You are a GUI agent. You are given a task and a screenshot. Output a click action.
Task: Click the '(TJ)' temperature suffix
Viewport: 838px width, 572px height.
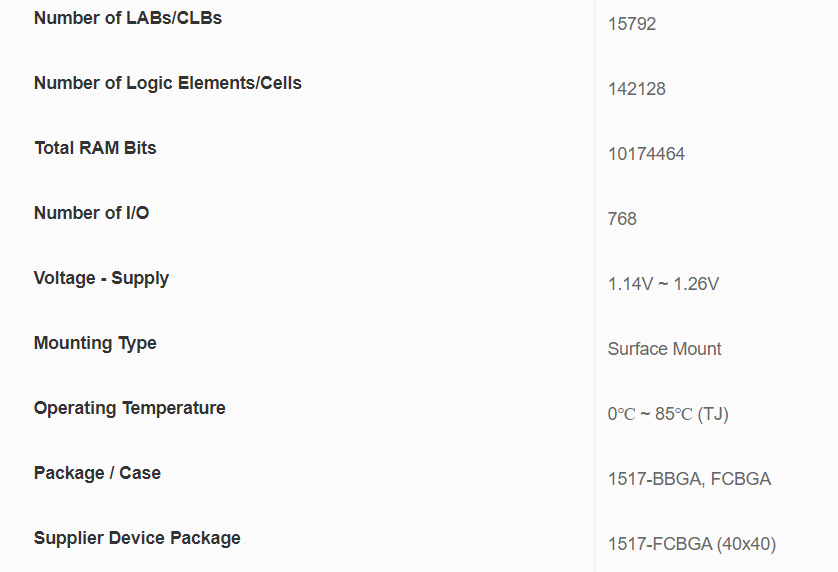713,414
